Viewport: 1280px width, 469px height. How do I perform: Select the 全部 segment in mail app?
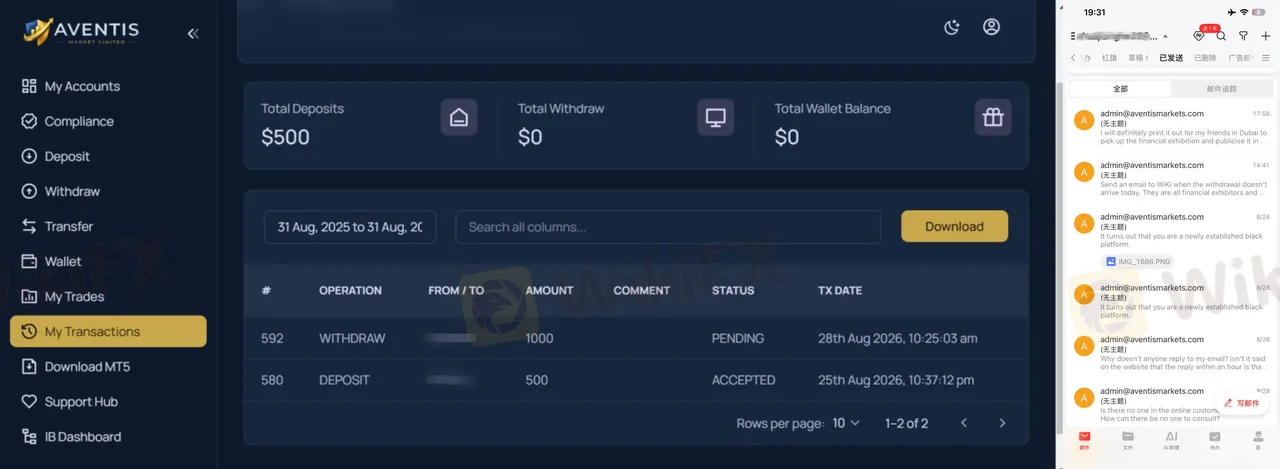[1120, 89]
